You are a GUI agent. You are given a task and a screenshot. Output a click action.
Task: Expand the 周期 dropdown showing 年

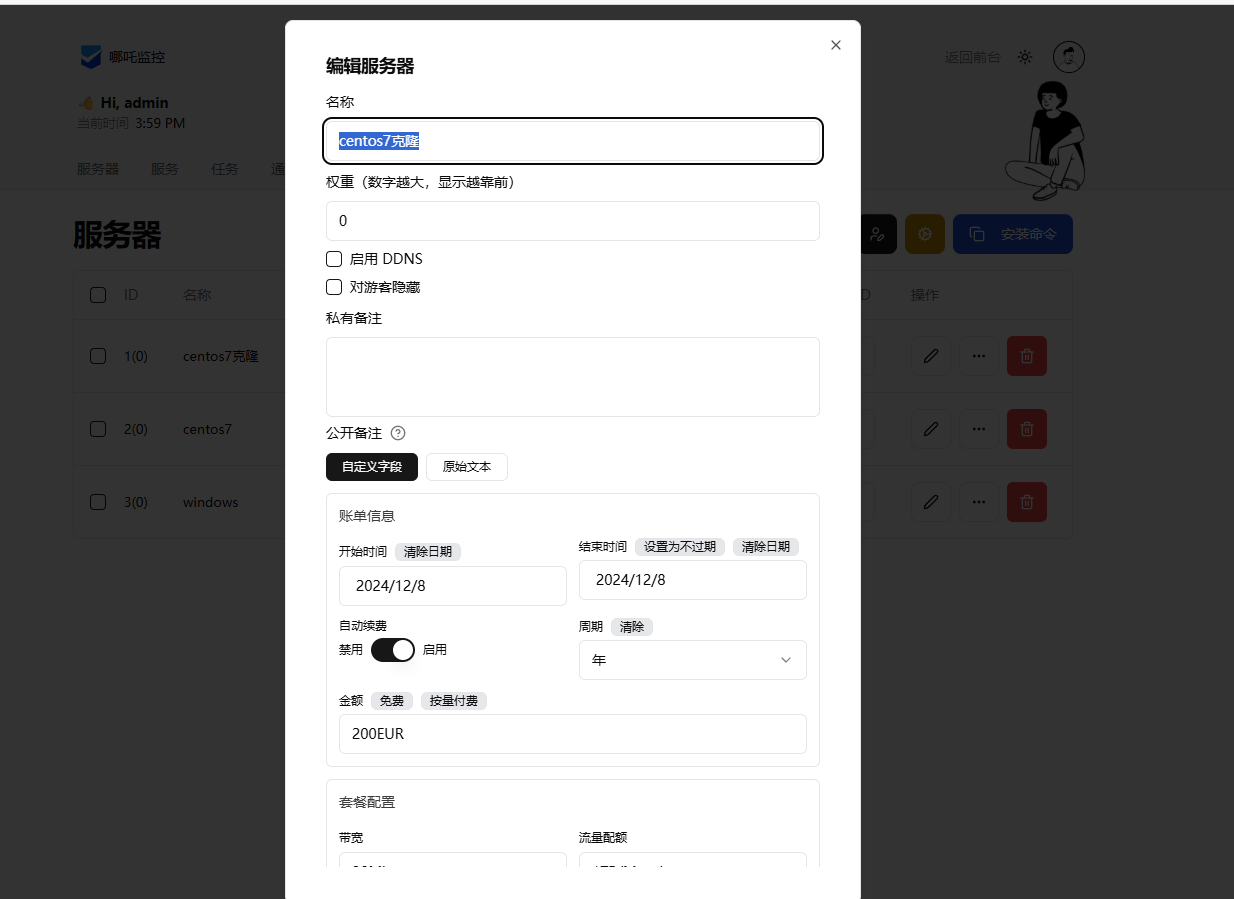692,660
